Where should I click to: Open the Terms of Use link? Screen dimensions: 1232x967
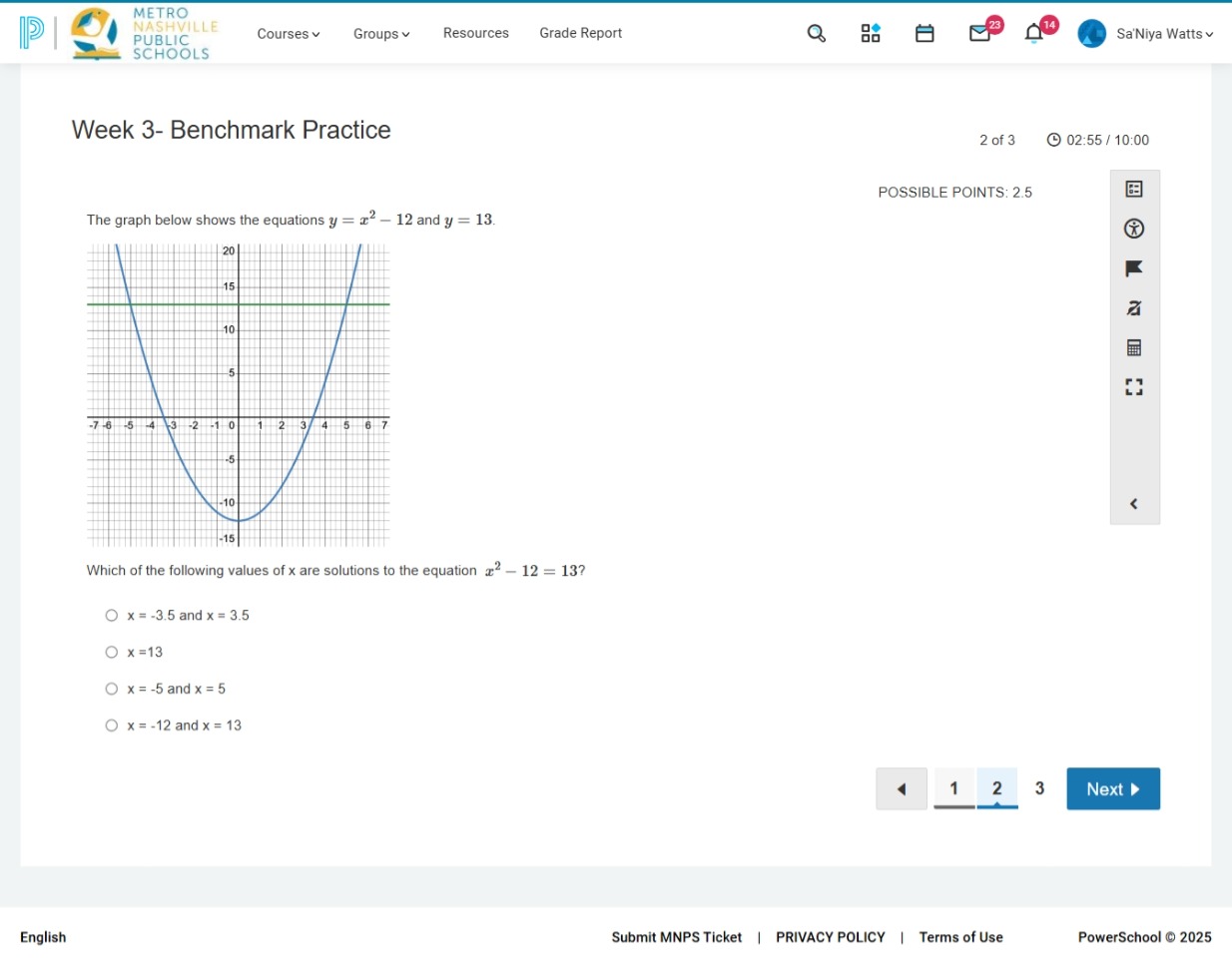(x=961, y=937)
